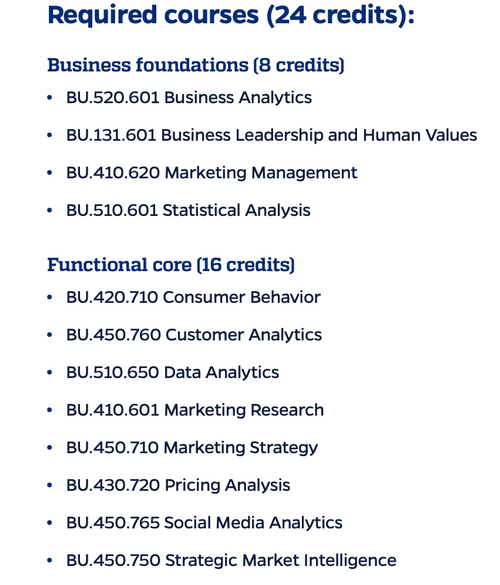Viewport: 500px width, 585px height.
Task: Click the BU.510.650 Data Analytics item
Action: pyautogui.click(x=172, y=373)
